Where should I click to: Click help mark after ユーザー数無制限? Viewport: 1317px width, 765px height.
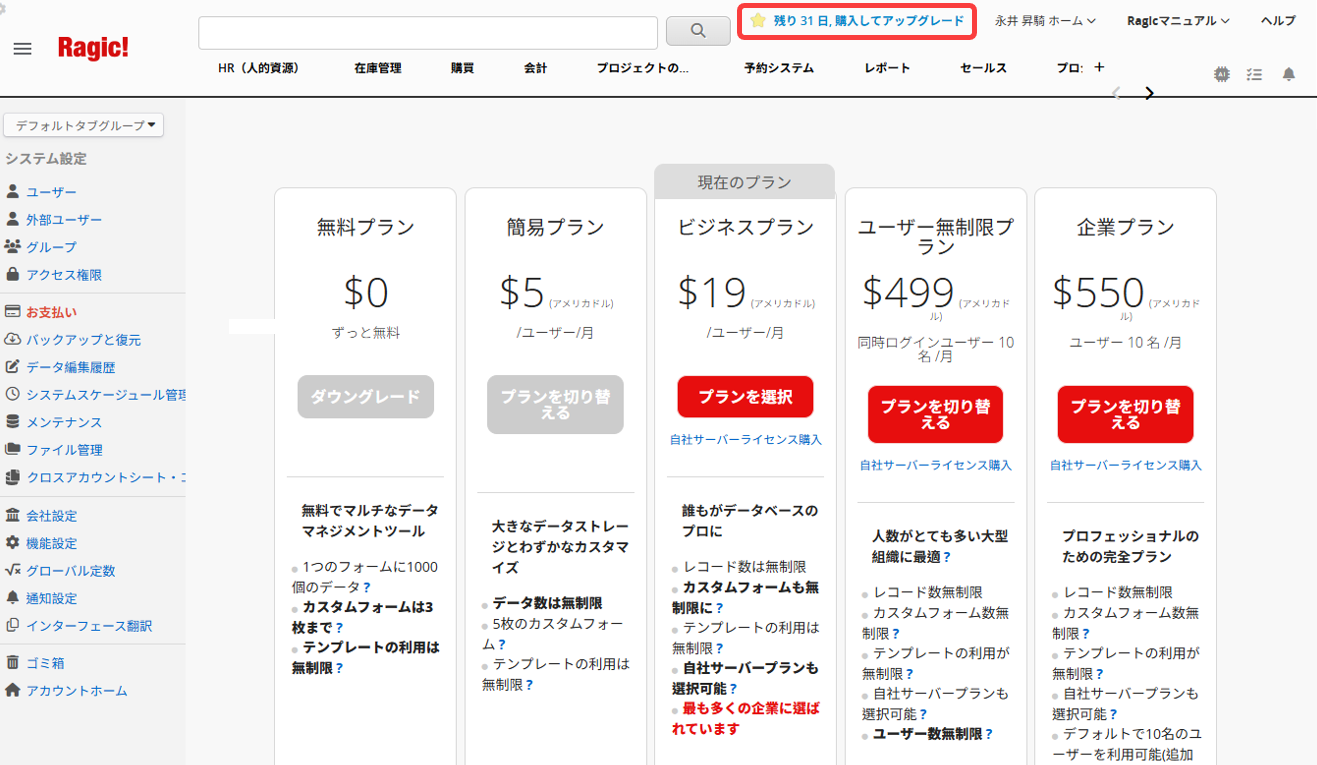pos(989,733)
